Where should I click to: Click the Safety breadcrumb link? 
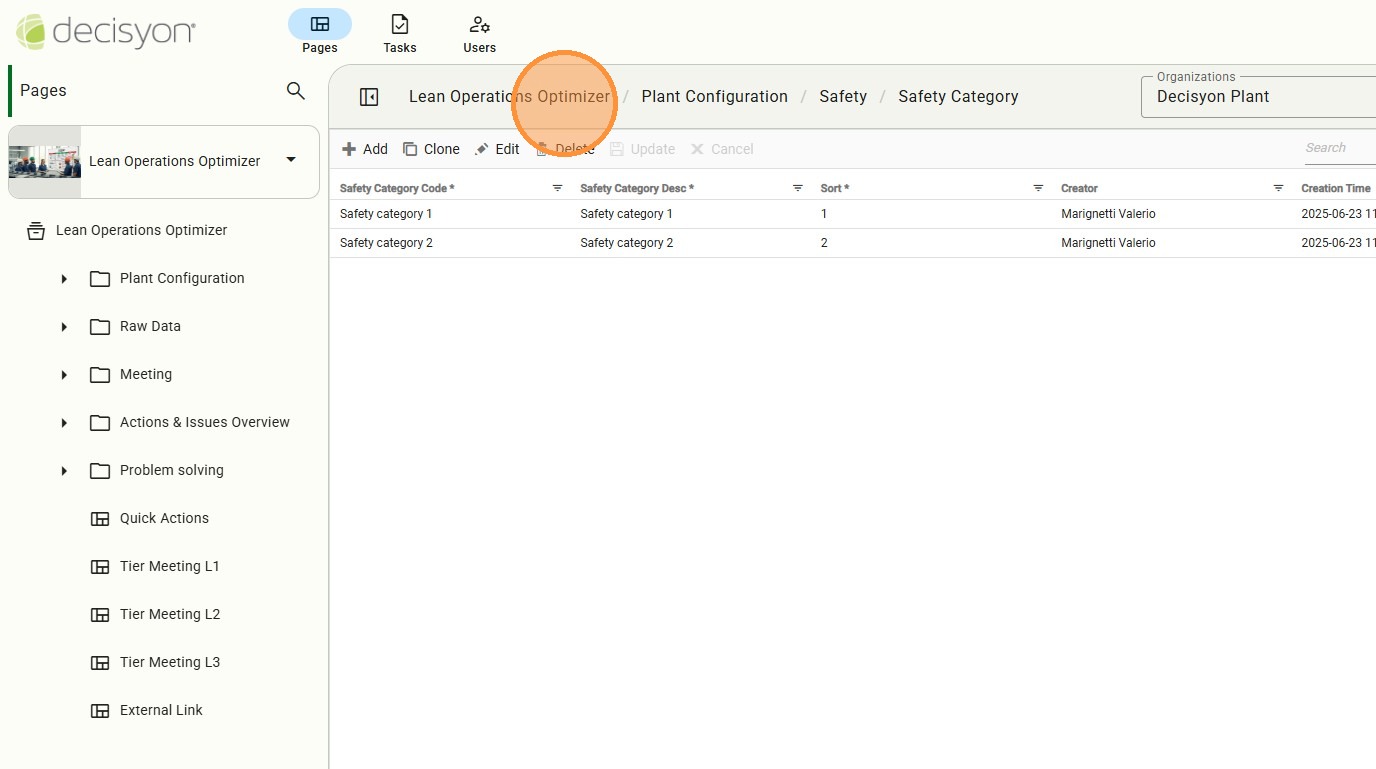tap(842, 97)
